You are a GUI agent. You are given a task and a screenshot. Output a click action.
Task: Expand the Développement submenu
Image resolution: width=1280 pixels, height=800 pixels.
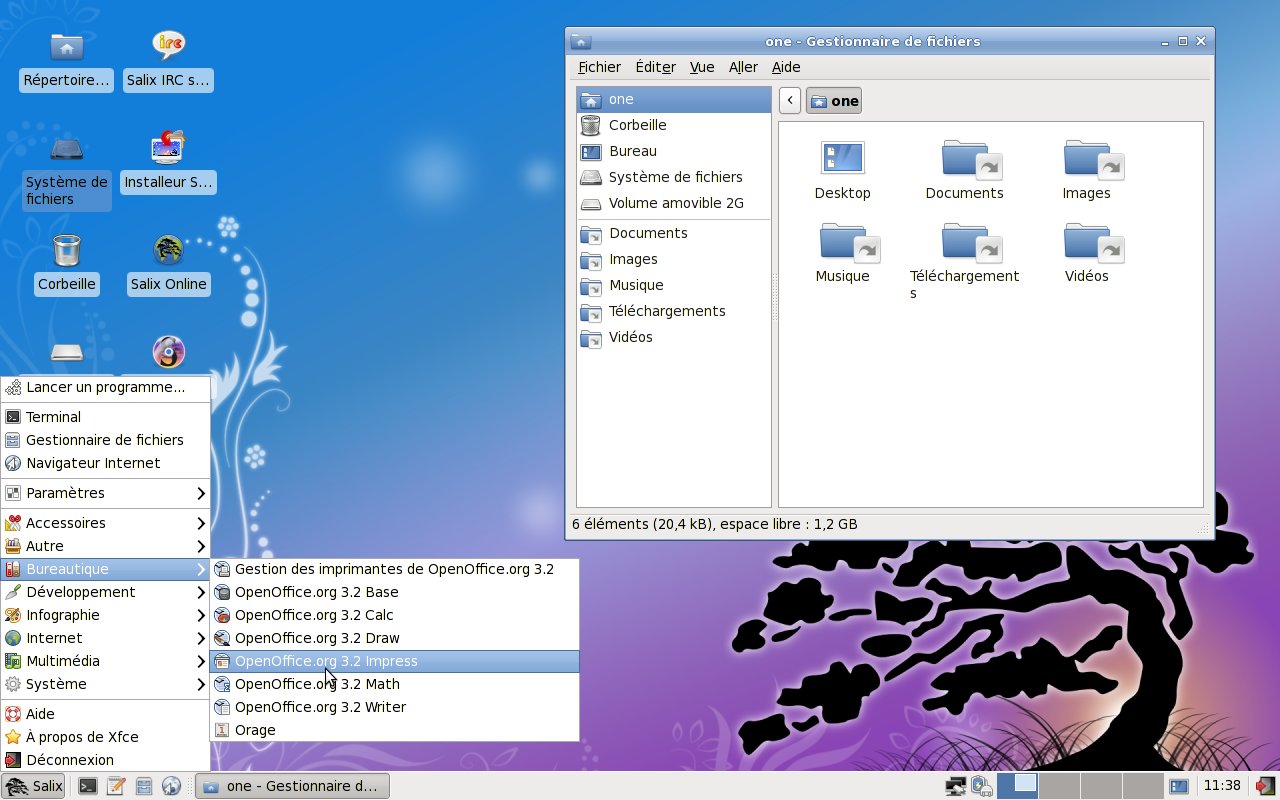[x=105, y=592]
